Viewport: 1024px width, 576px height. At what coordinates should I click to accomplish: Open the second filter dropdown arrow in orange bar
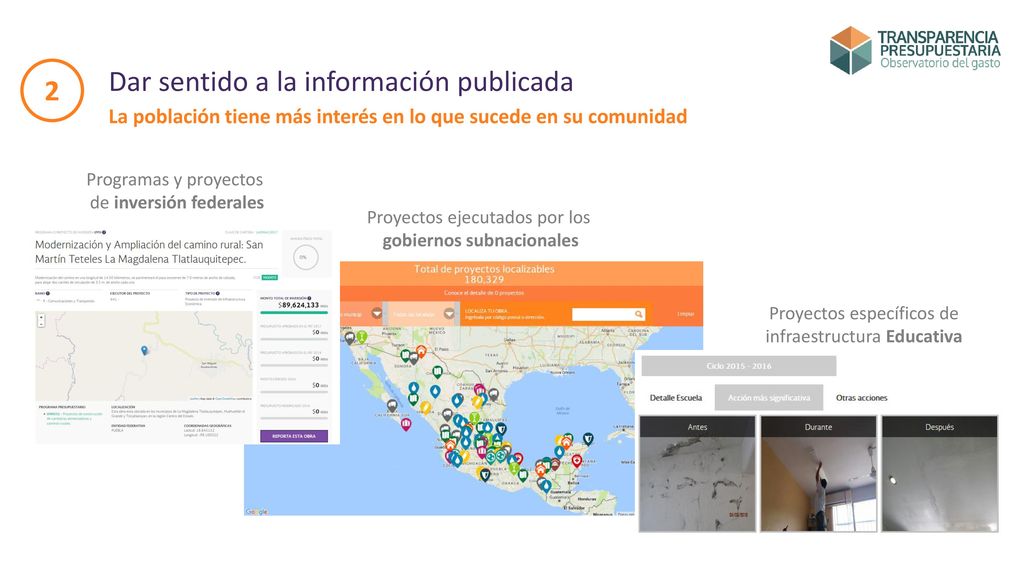pyautogui.click(x=449, y=313)
